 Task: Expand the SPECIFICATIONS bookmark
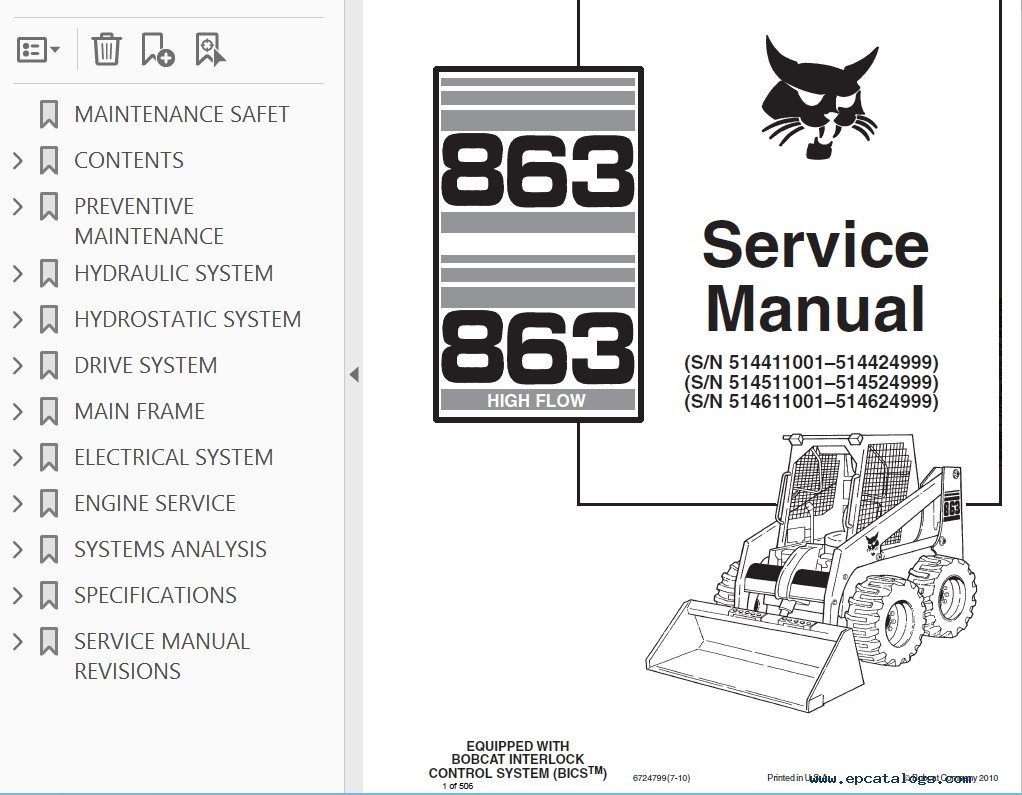(x=18, y=596)
